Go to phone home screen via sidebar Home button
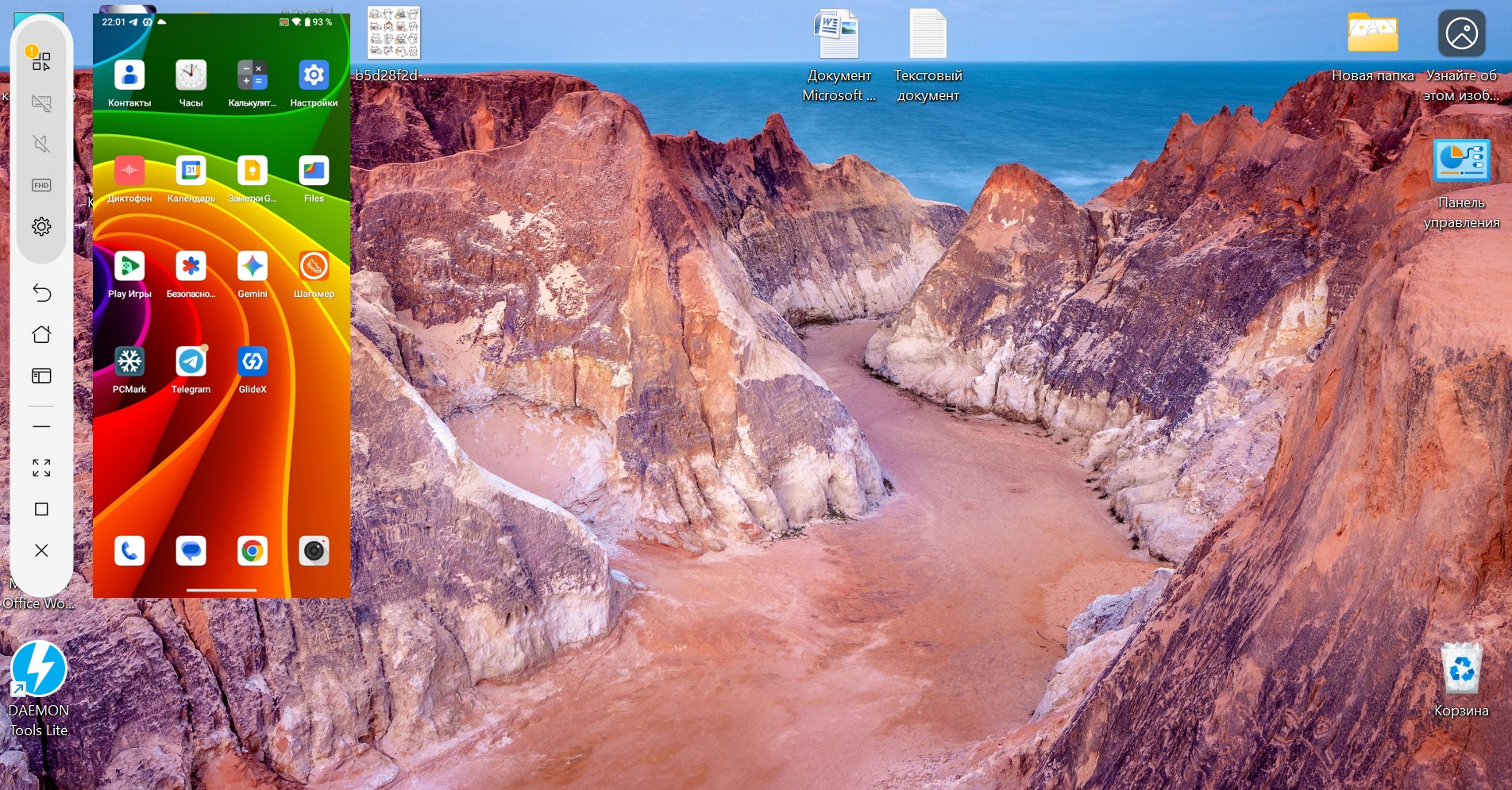 tap(41, 334)
